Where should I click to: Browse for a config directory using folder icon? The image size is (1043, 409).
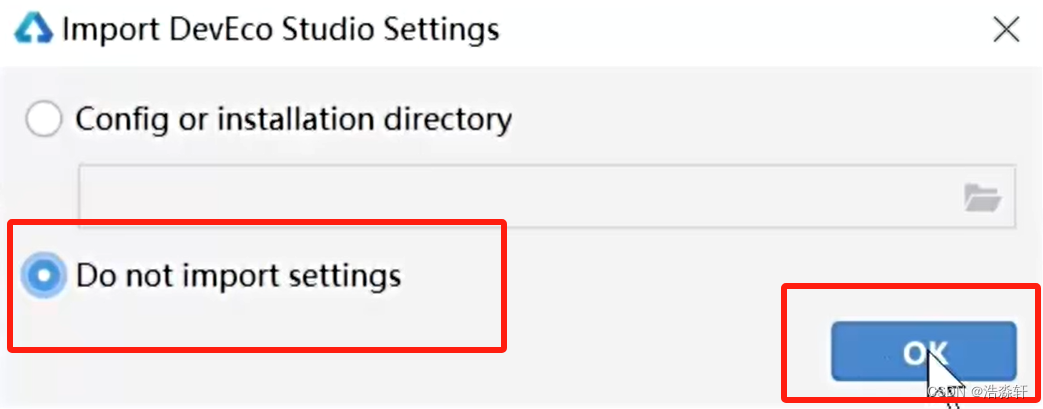coord(982,198)
